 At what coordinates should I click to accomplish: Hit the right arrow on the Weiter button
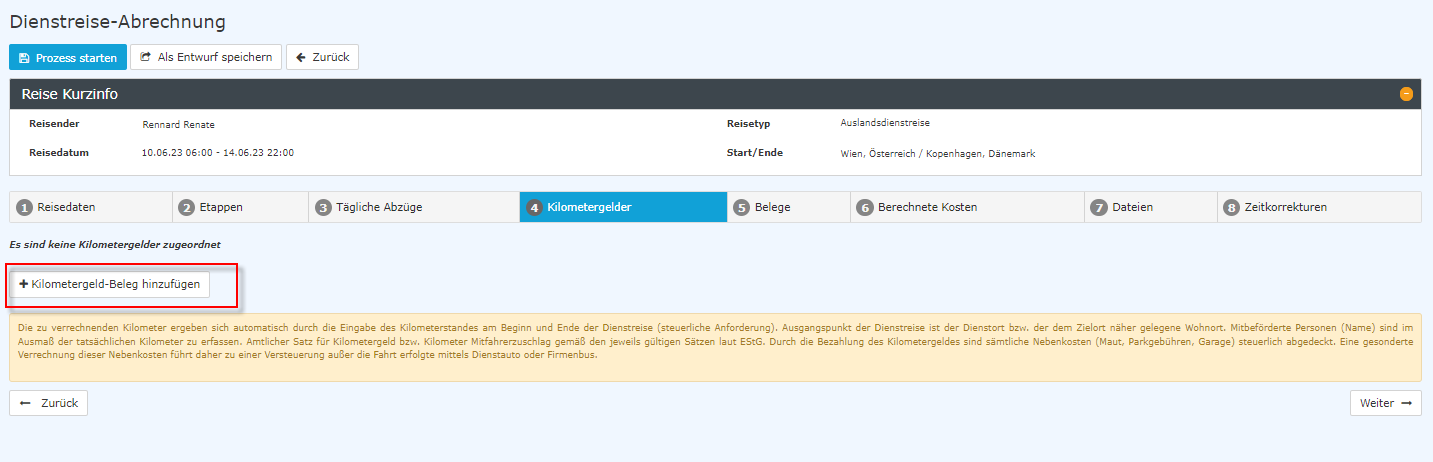[x=1405, y=403]
